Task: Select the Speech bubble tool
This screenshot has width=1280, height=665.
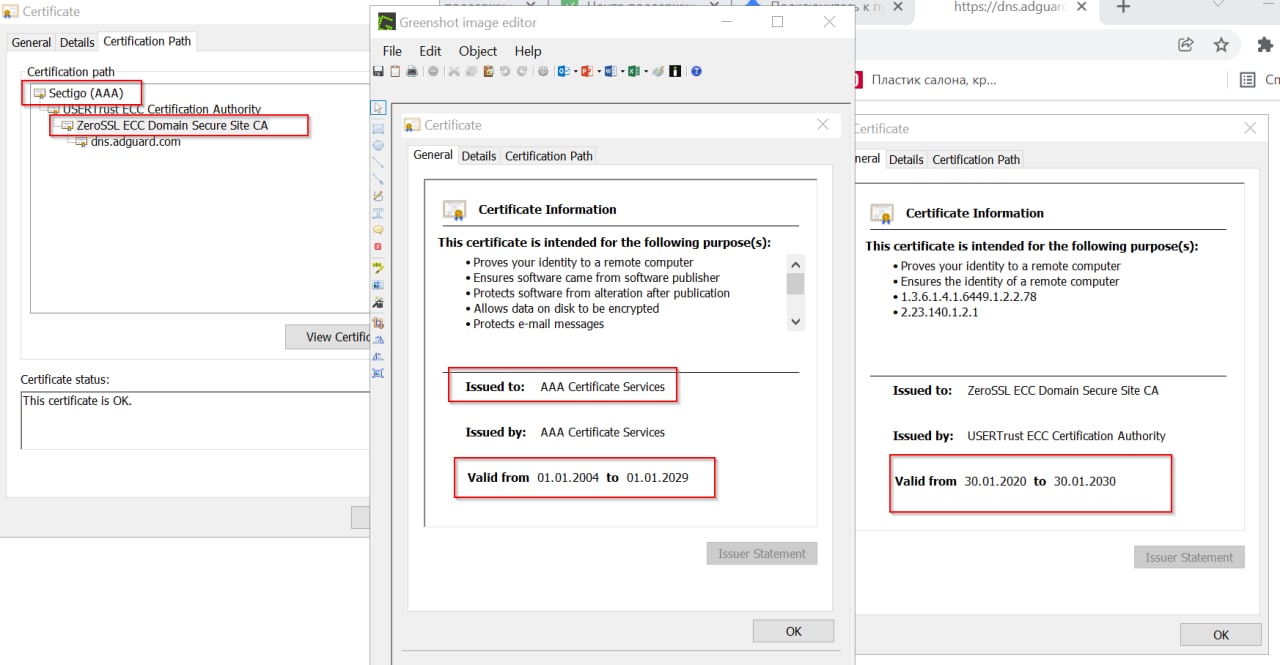Action: [x=378, y=229]
